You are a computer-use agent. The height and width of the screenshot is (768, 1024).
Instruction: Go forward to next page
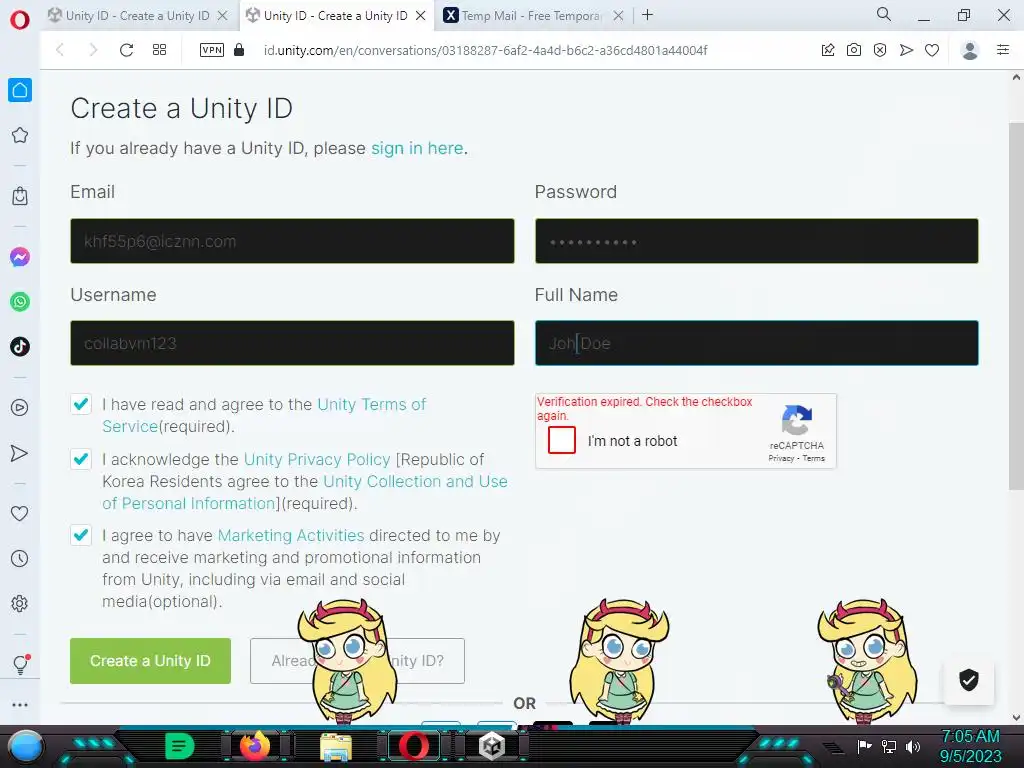93,50
